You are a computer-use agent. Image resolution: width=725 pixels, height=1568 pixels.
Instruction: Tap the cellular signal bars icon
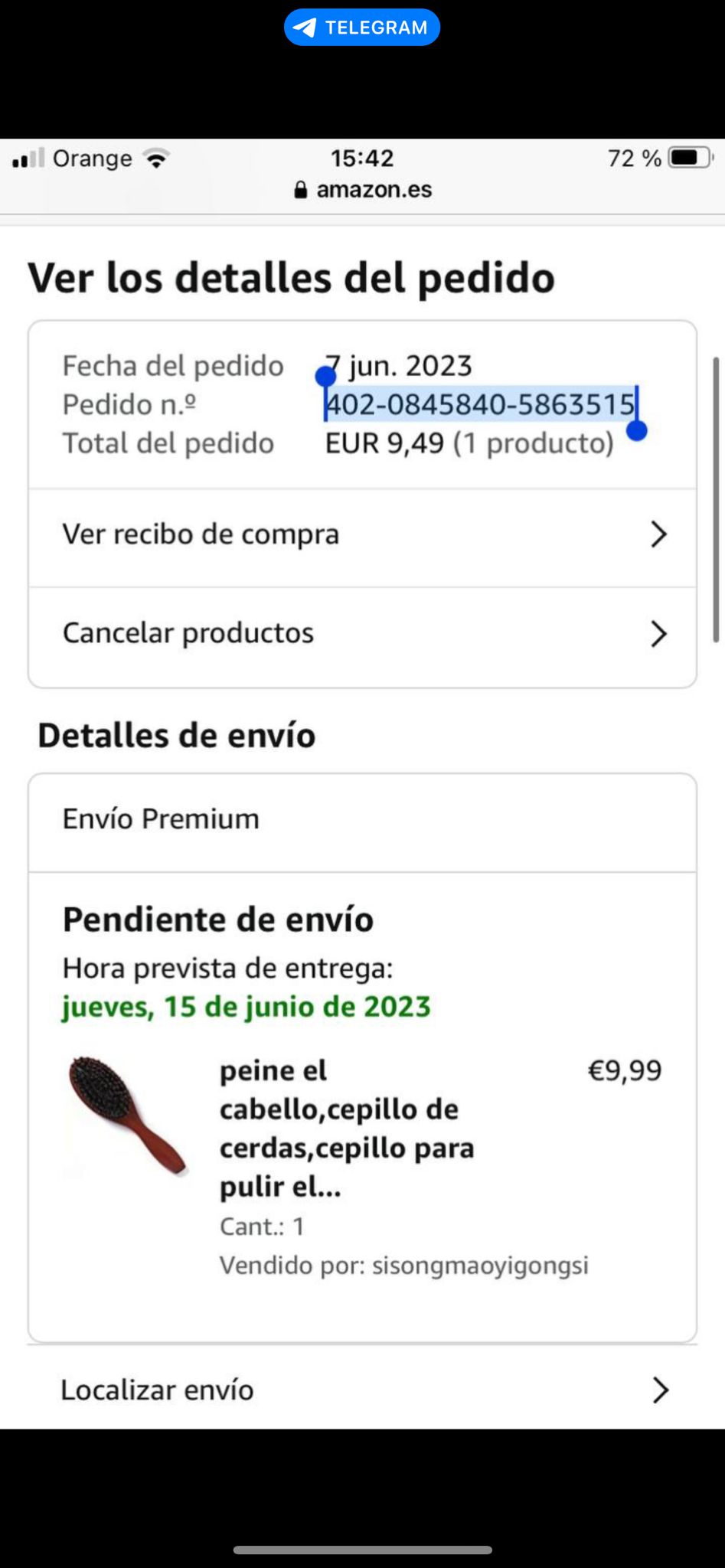(x=28, y=158)
